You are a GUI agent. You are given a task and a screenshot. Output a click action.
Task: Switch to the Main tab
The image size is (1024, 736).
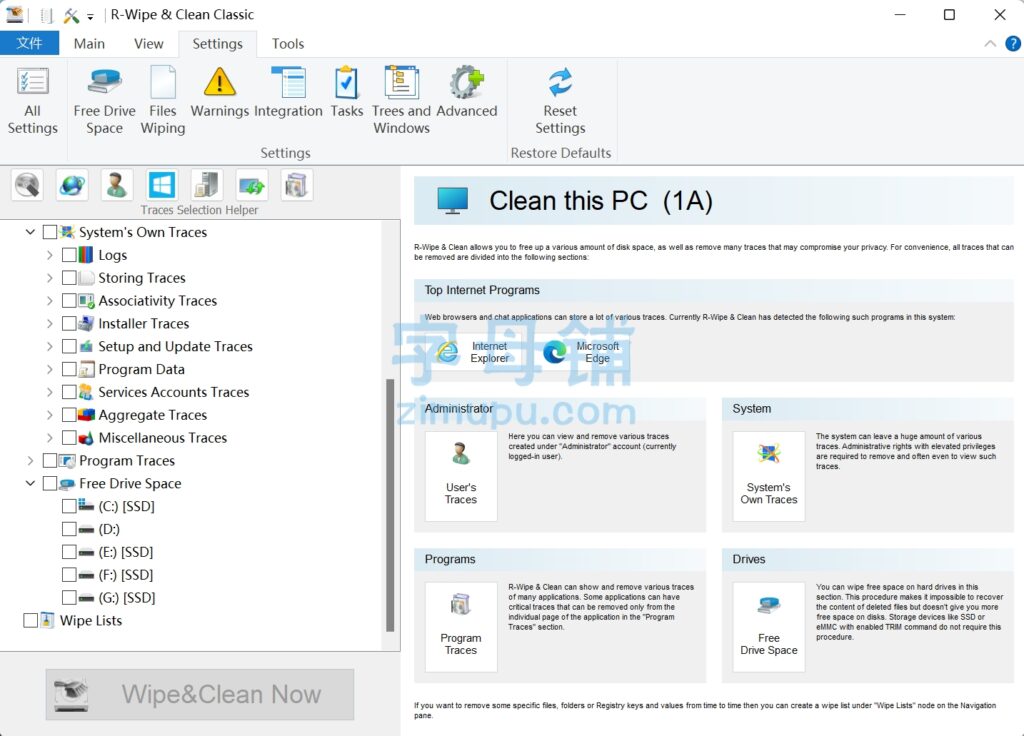click(89, 44)
